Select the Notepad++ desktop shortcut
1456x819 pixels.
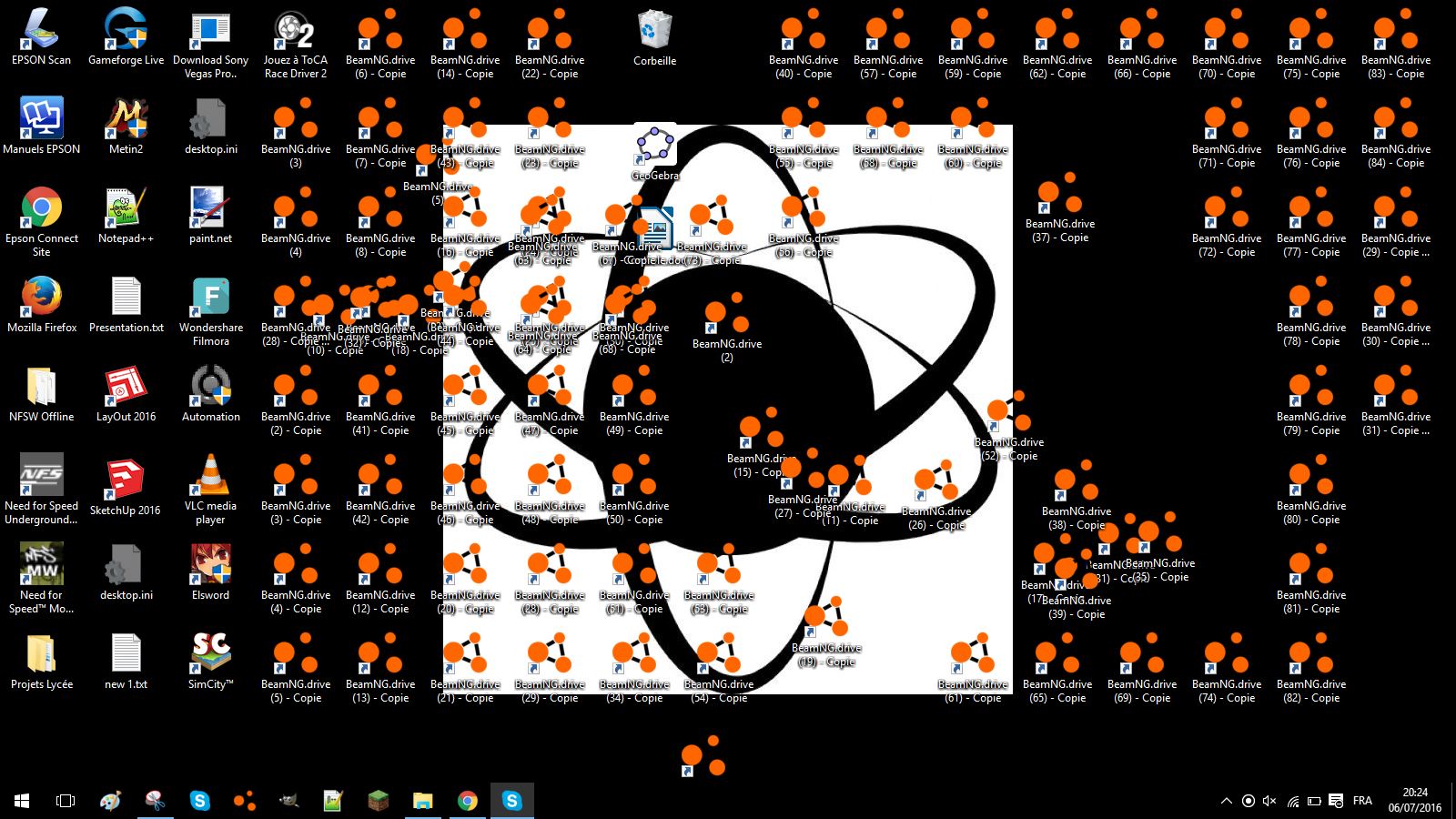[x=126, y=217]
